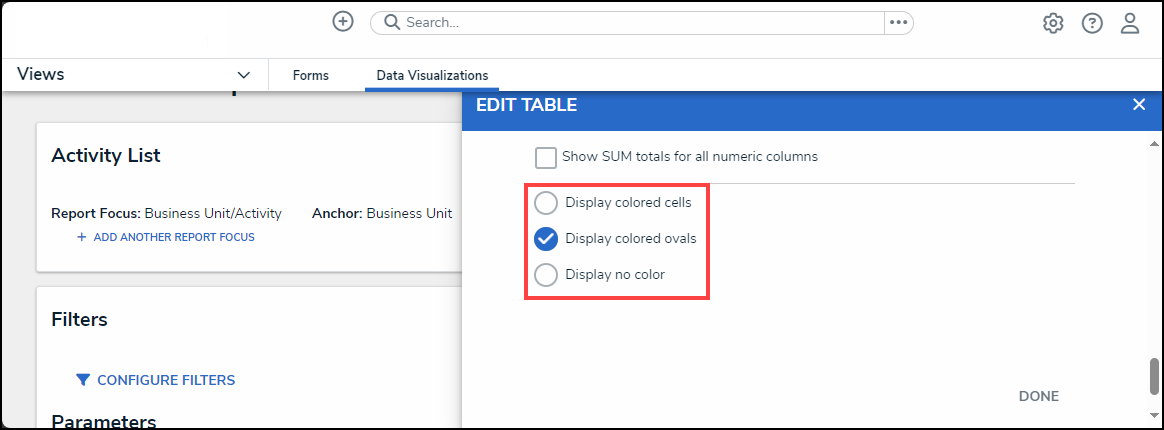Screen dimensions: 1164x430
Task: Click the filter funnel icon
Action: pos(82,380)
